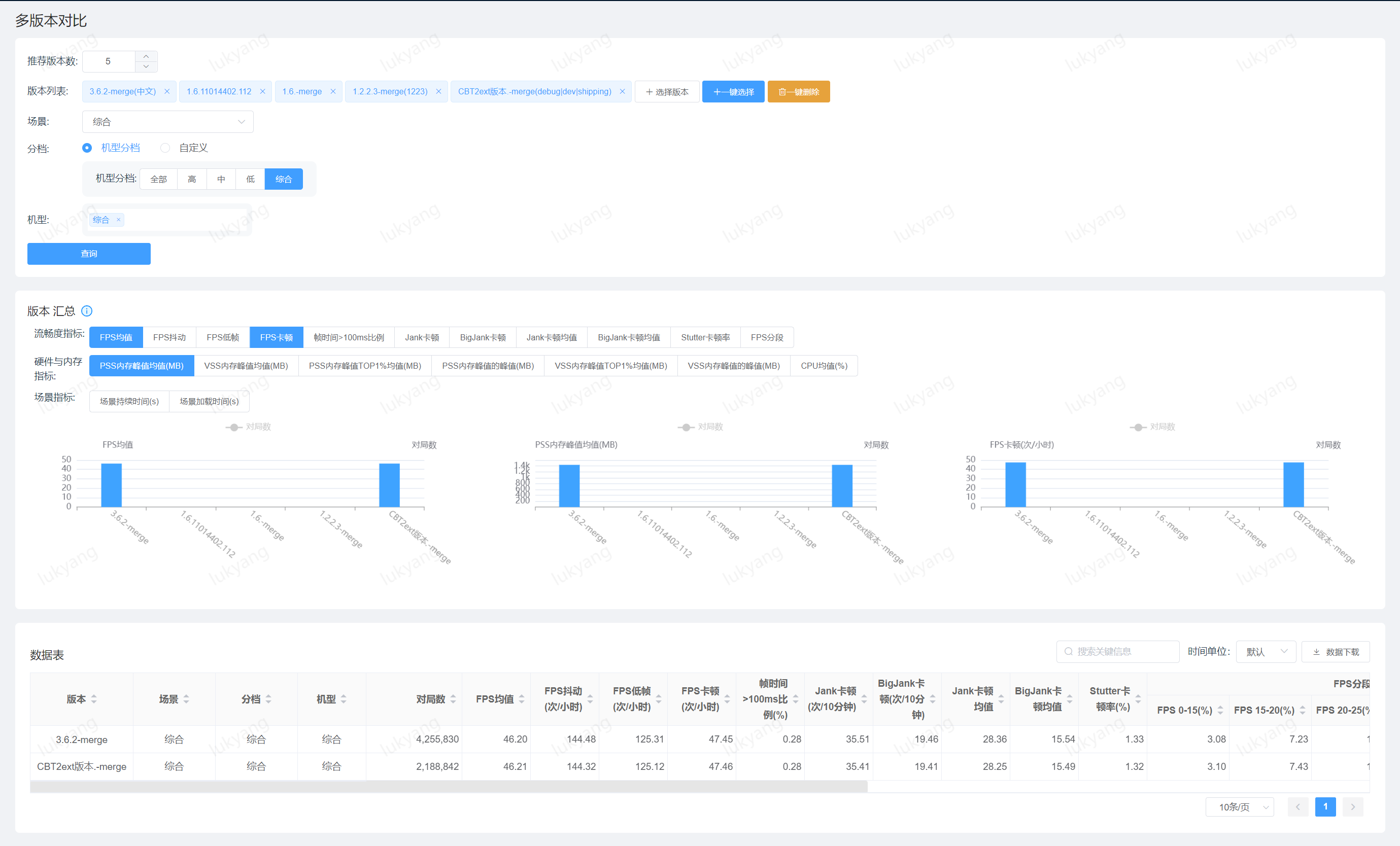Toggle the Stutter卡顿率 metric
This screenshot has height=846, width=1400.
705,337
